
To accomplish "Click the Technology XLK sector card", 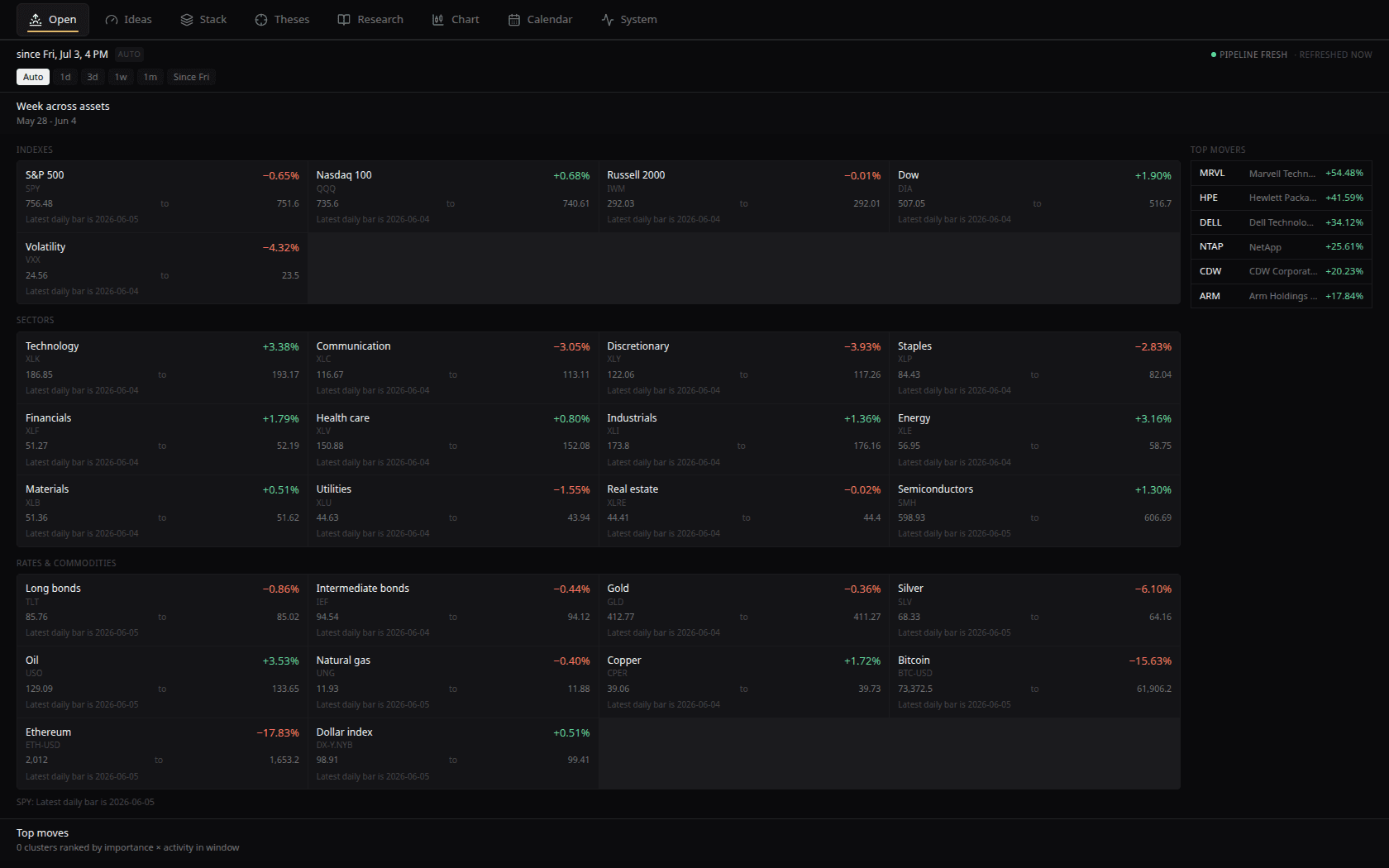I will pyautogui.click(x=162, y=368).
